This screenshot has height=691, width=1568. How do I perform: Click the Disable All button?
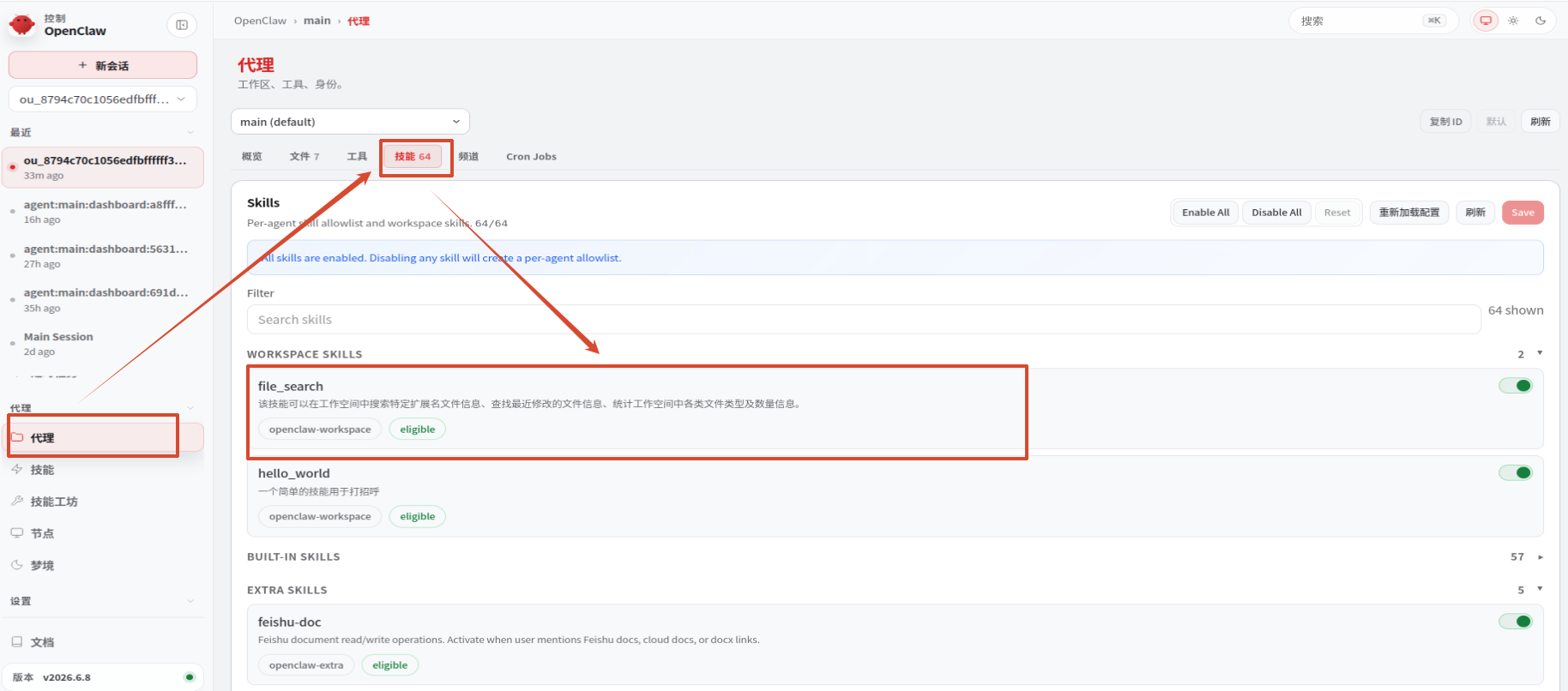pyautogui.click(x=1276, y=213)
